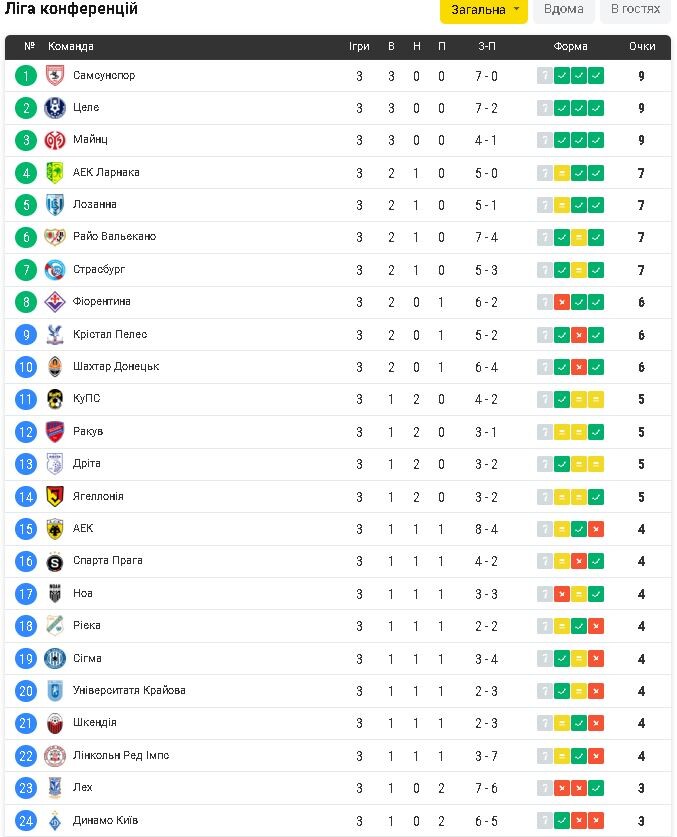This screenshot has width=677, height=837.
Task: Click the Dynamo Kyiv club emblem
Action: 55,821
